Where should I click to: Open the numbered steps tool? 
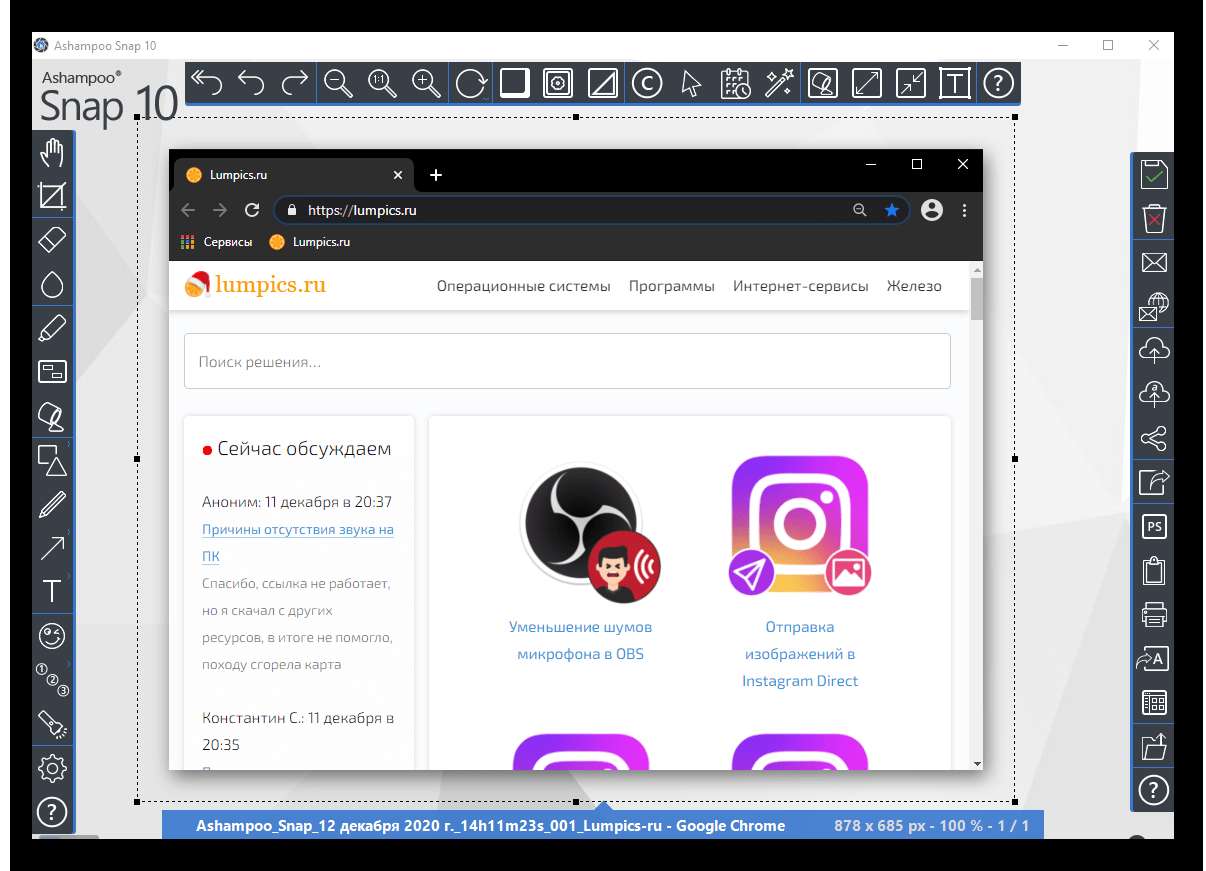point(52,679)
